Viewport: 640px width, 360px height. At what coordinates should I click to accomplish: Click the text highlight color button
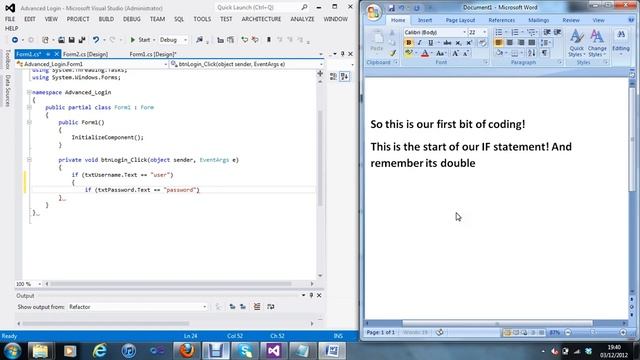point(408,53)
